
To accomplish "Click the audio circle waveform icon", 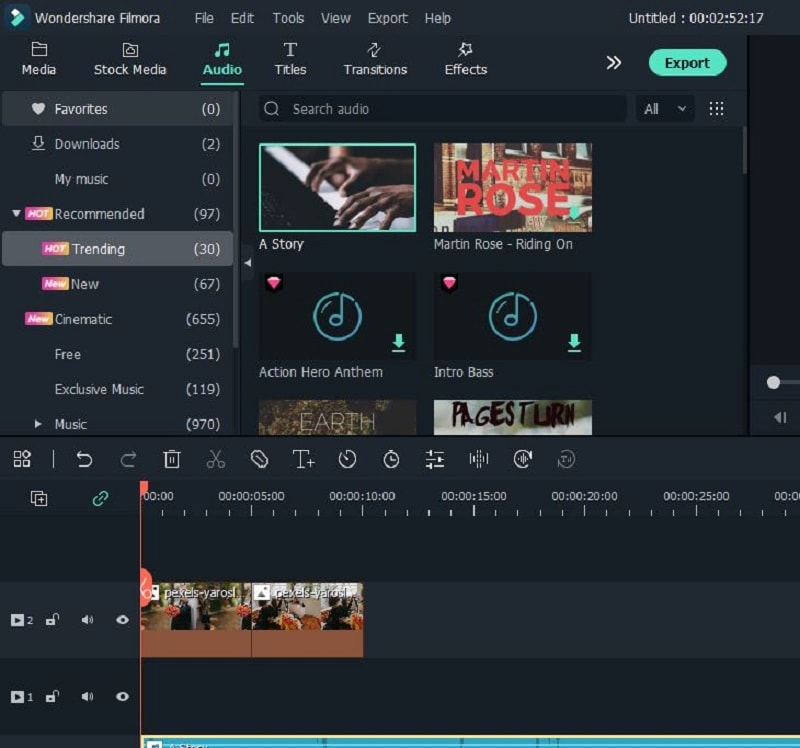I will (523, 459).
